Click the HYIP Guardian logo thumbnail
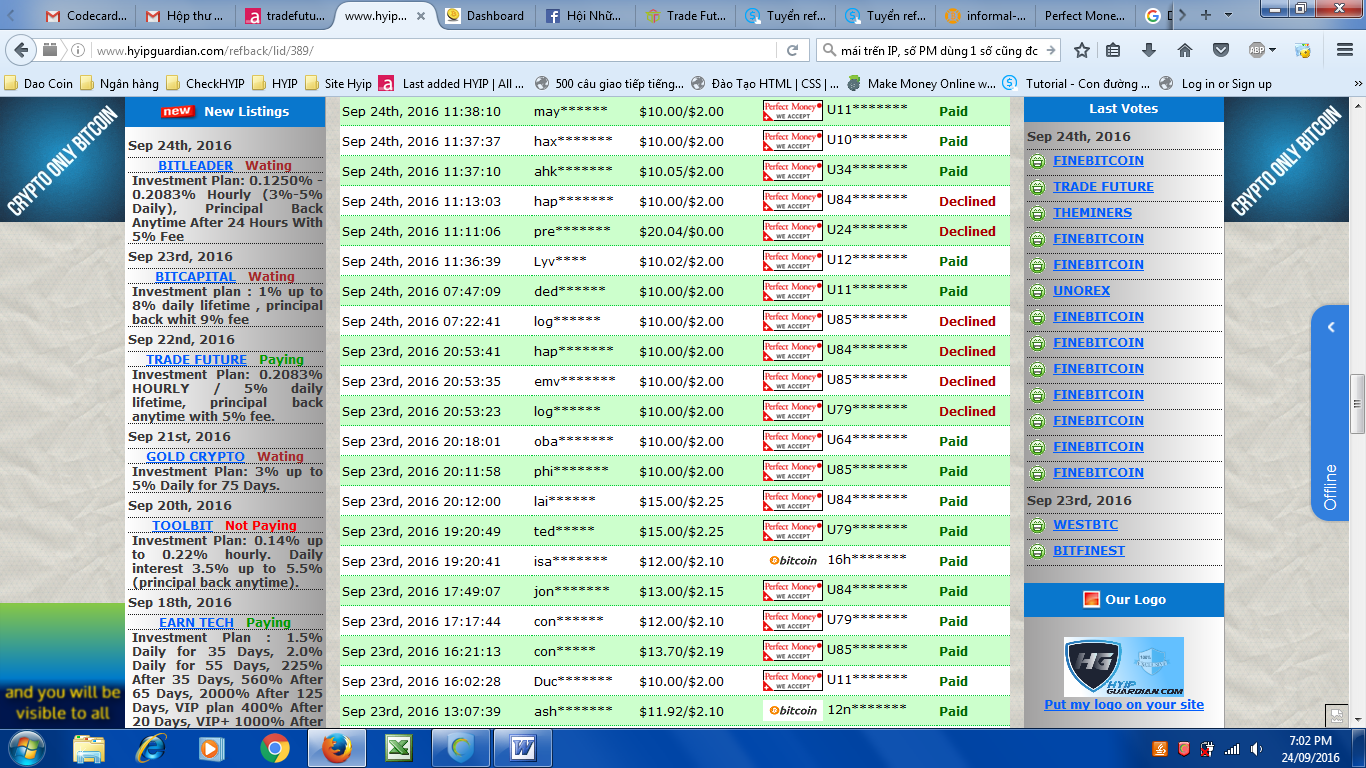This screenshot has height=768, width=1366. (x=1124, y=667)
